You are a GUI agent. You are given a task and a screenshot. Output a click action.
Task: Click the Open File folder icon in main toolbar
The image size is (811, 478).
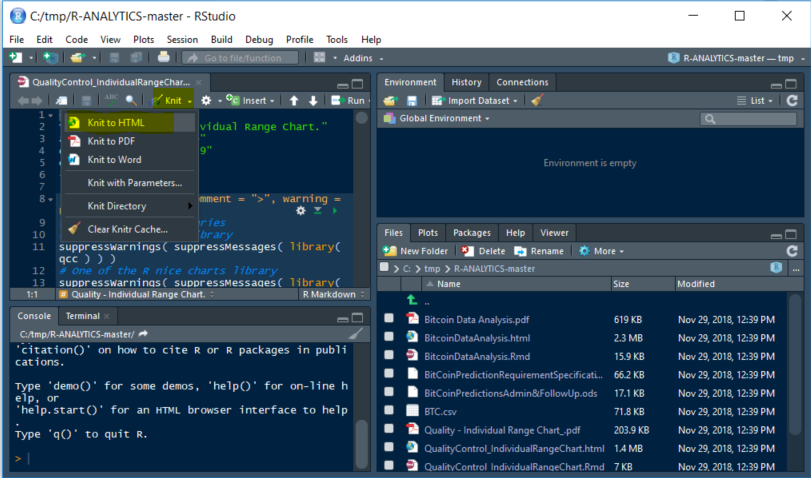click(78, 57)
